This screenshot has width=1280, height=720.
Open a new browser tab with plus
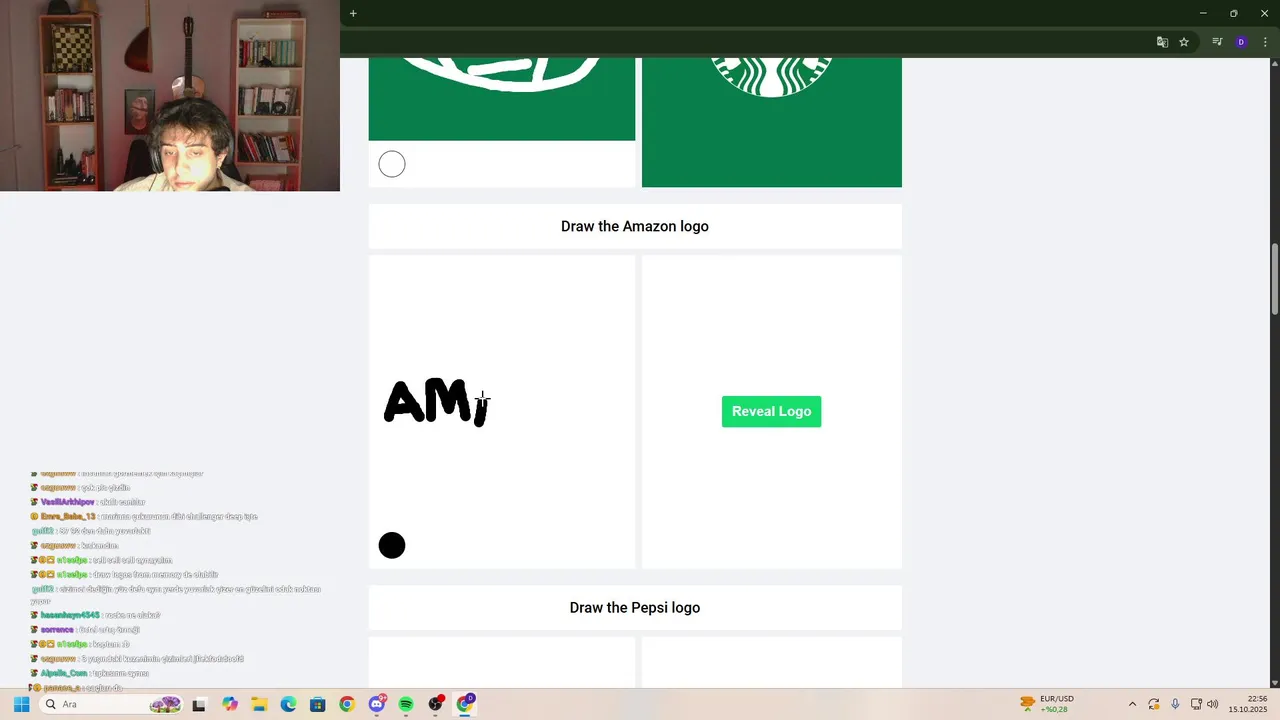[x=353, y=13]
